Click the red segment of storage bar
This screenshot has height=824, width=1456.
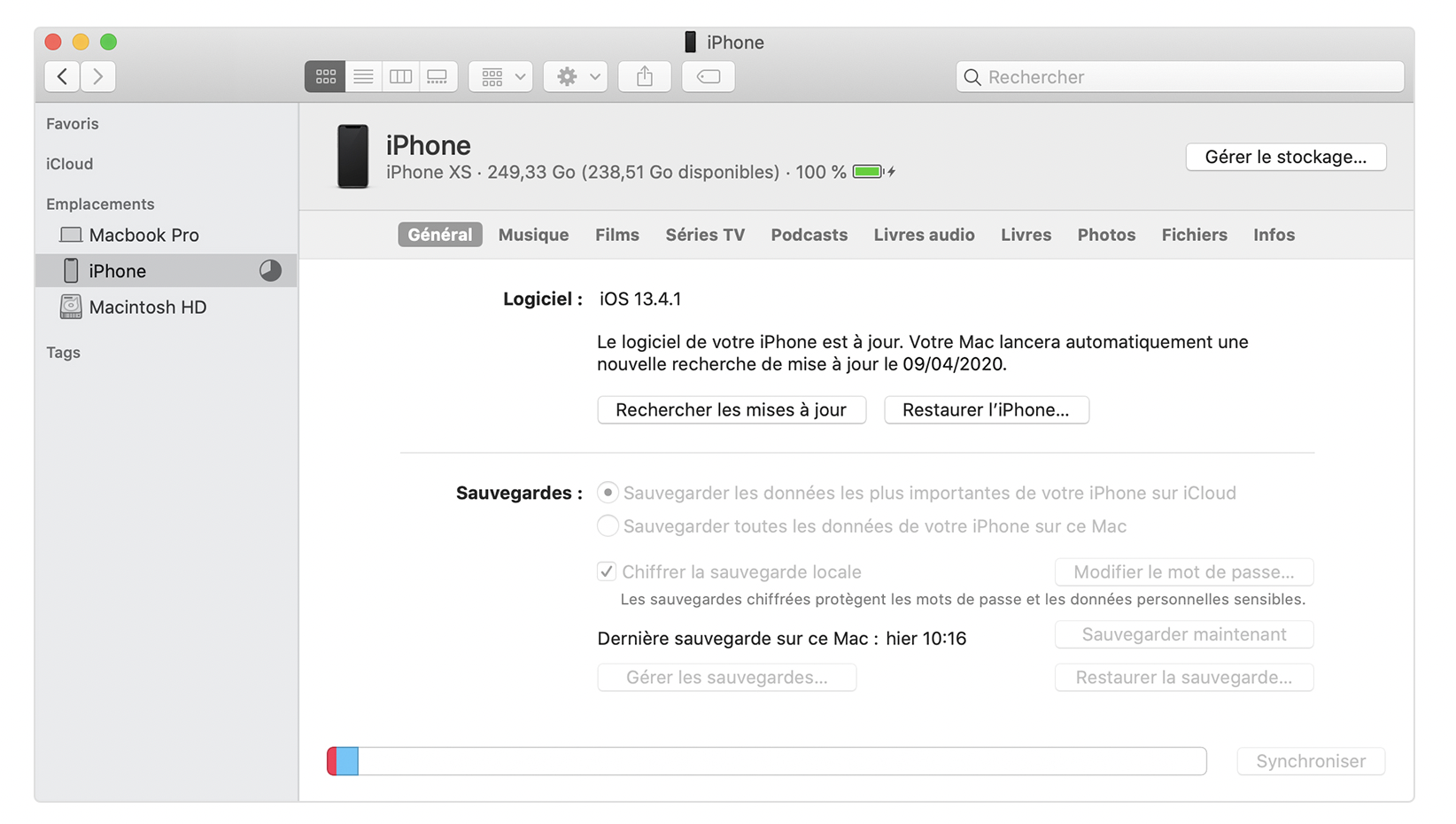332,761
